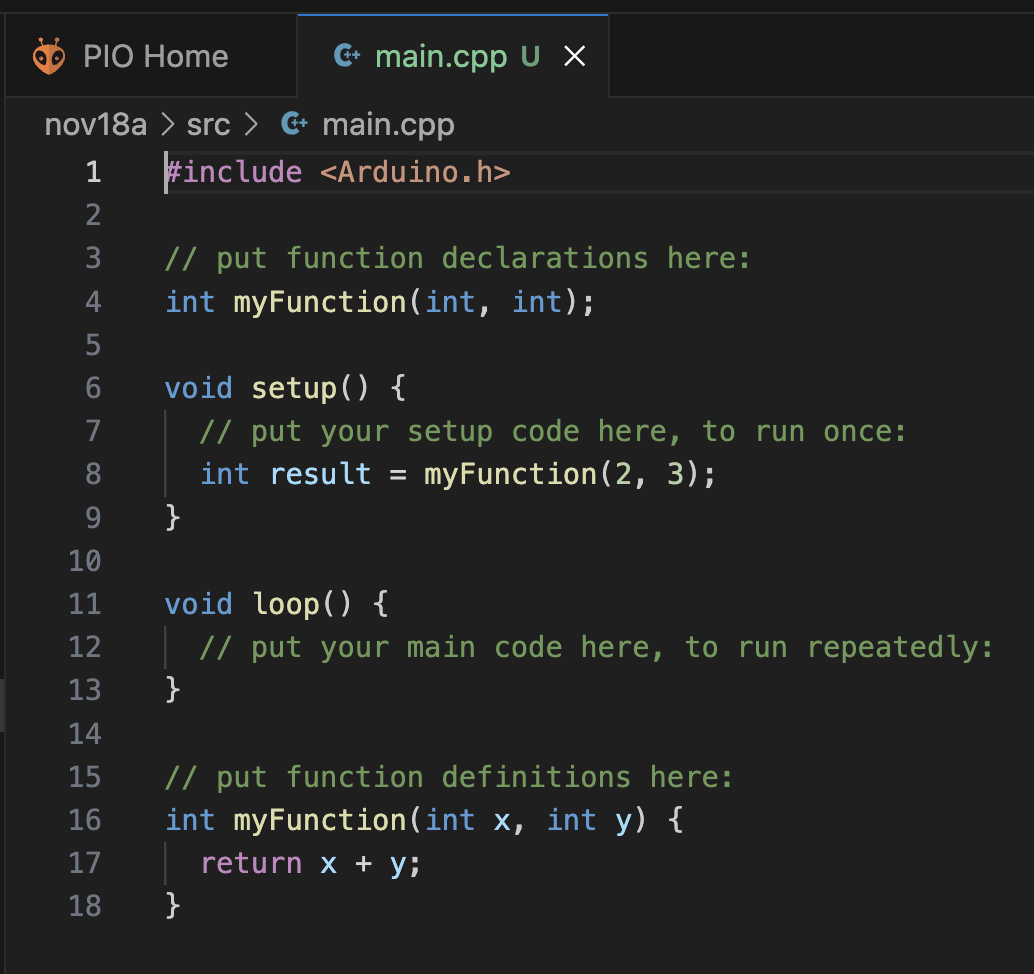The width and height of the screenshot is (1034, 974).
Task: Click the closing brace on line 18
Action: [x=173, y=905]
